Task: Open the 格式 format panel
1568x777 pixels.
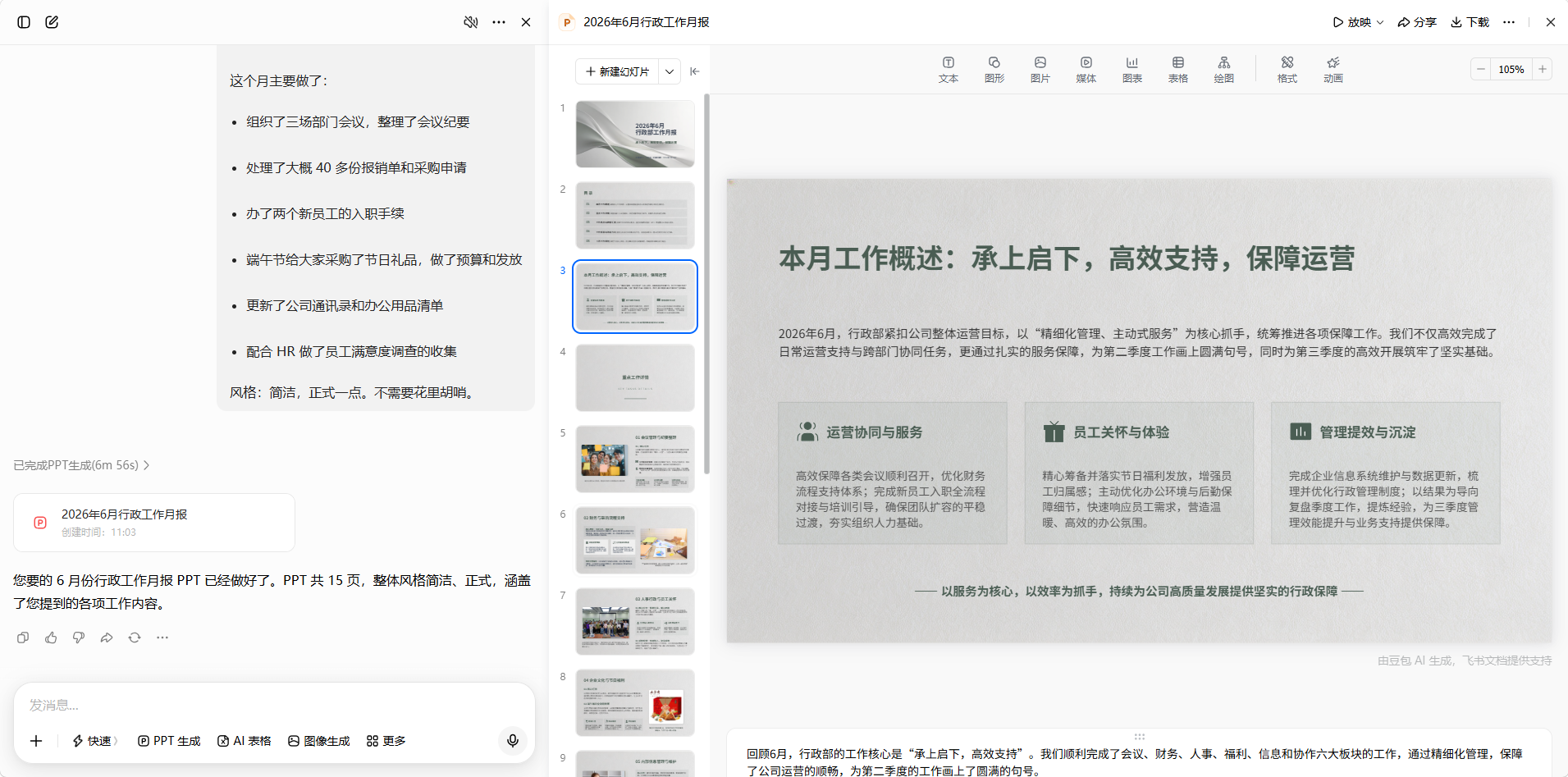Action: (x=1287, y=70)
